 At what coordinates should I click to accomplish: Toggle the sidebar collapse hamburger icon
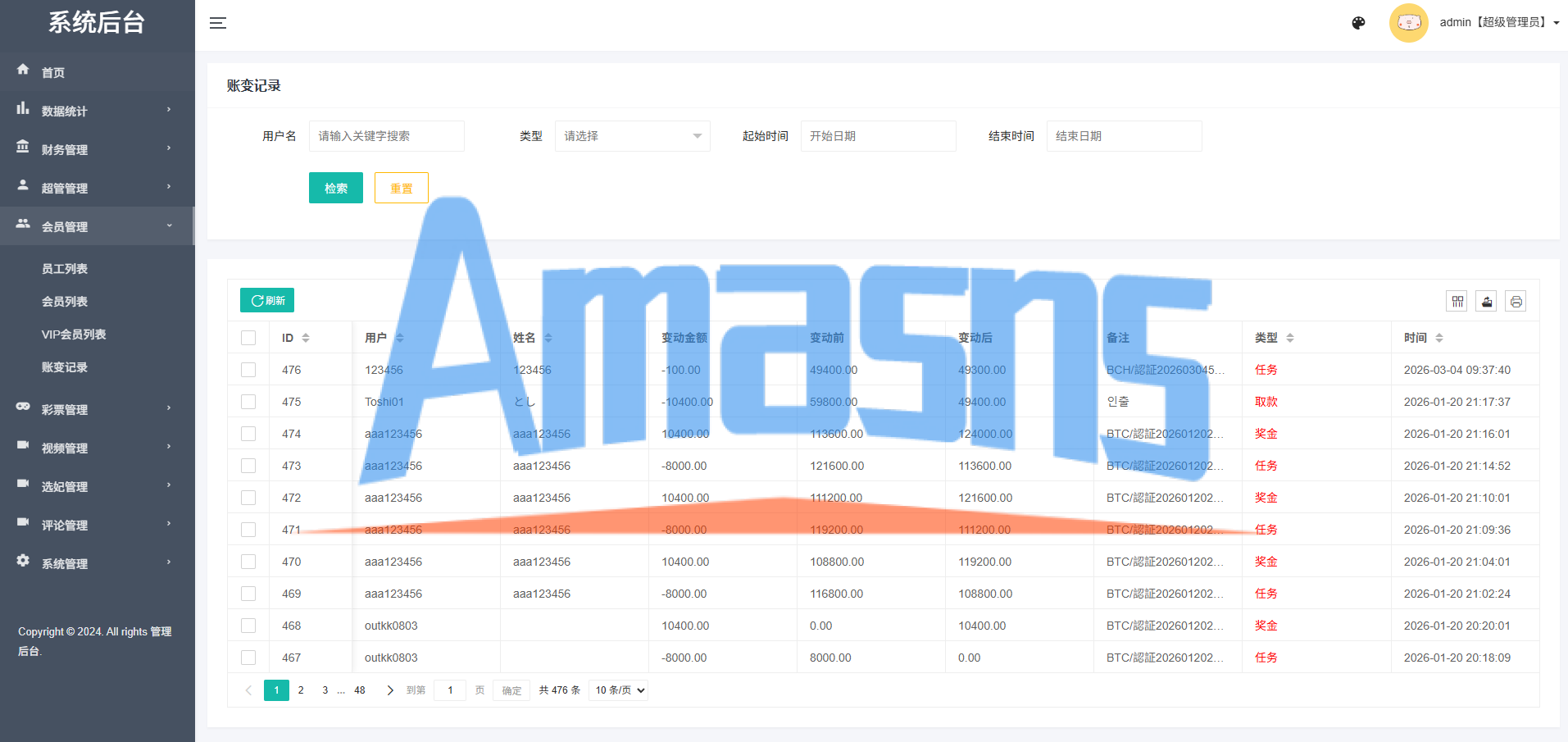pos(218,23)
